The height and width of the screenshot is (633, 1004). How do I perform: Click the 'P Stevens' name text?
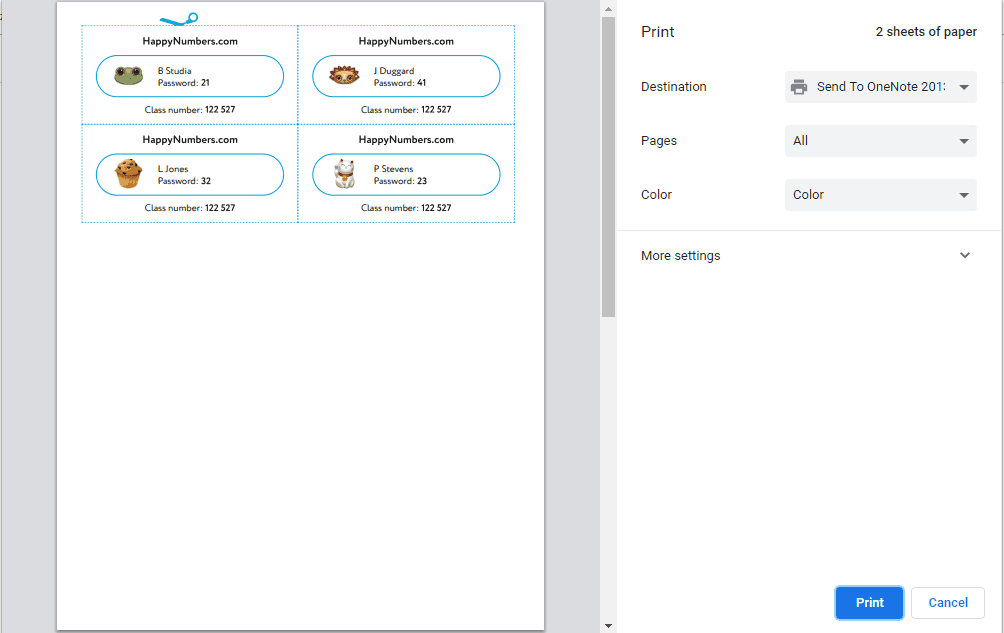pyautogui.click(x=394, y=169)
